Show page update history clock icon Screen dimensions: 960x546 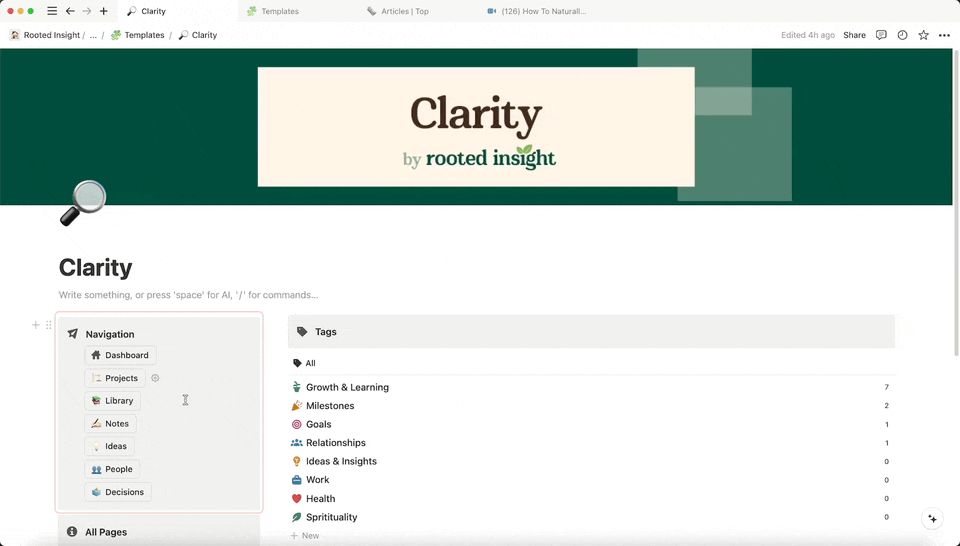tap(902, 35)
